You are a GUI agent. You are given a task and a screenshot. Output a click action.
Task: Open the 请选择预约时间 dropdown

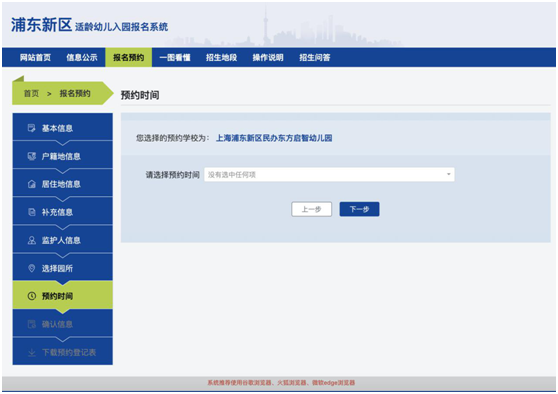point(329,175)
